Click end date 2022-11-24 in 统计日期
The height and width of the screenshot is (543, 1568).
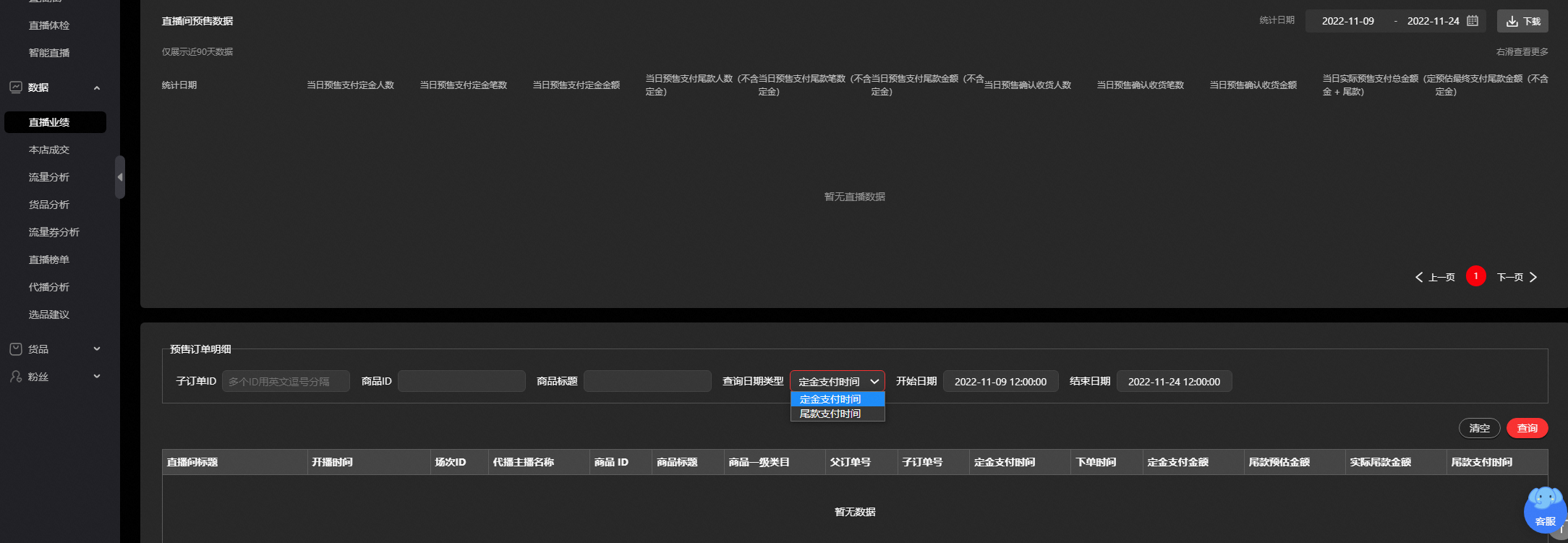pyautogui.click(x=1433, y=21)
